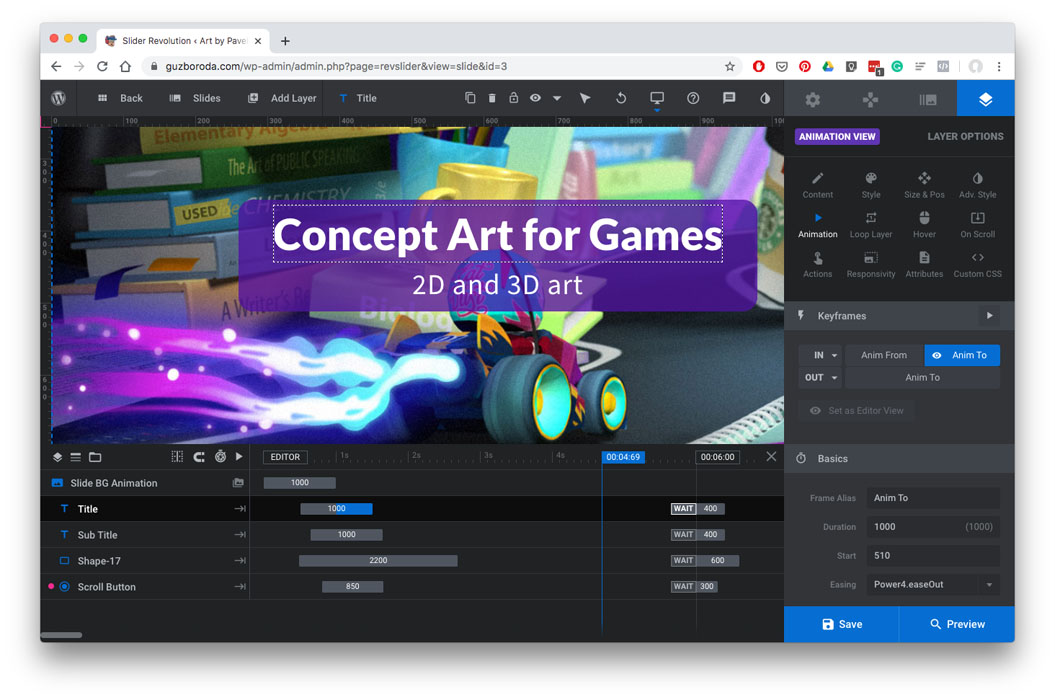Open the Animation layer option
Viewport: 1055px width, 700px height.
817,225
